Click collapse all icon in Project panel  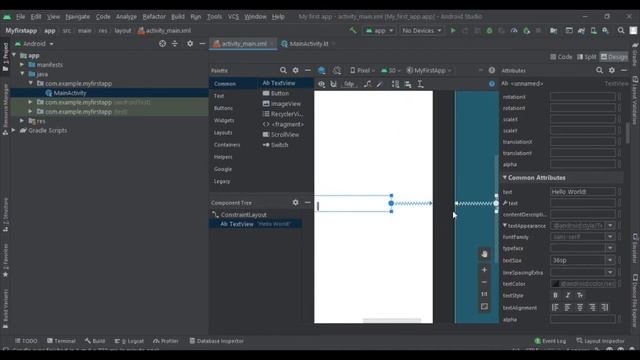(x=175, y=44)
